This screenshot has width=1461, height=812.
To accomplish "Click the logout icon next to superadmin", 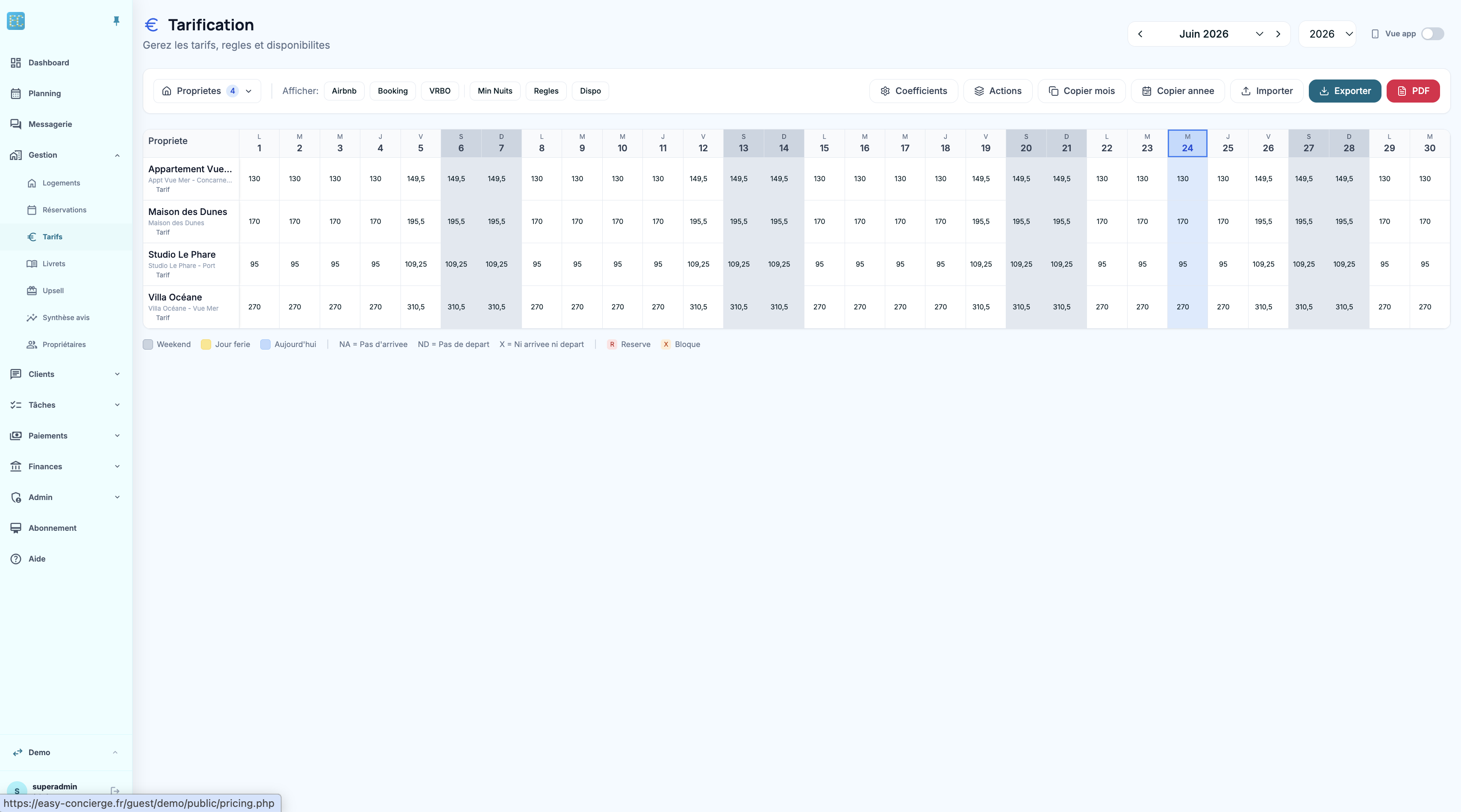I will pos(115,791).
